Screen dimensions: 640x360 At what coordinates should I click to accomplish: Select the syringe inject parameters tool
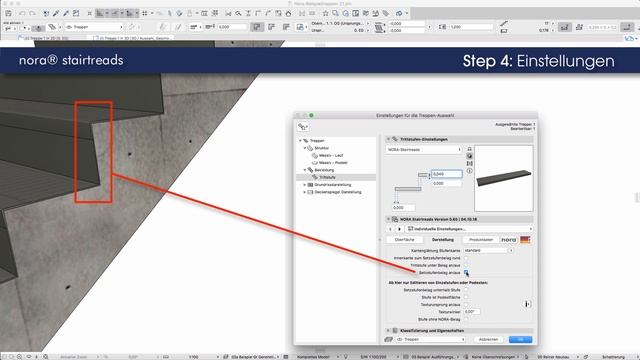pyautogui.click(x=66, y=13)
